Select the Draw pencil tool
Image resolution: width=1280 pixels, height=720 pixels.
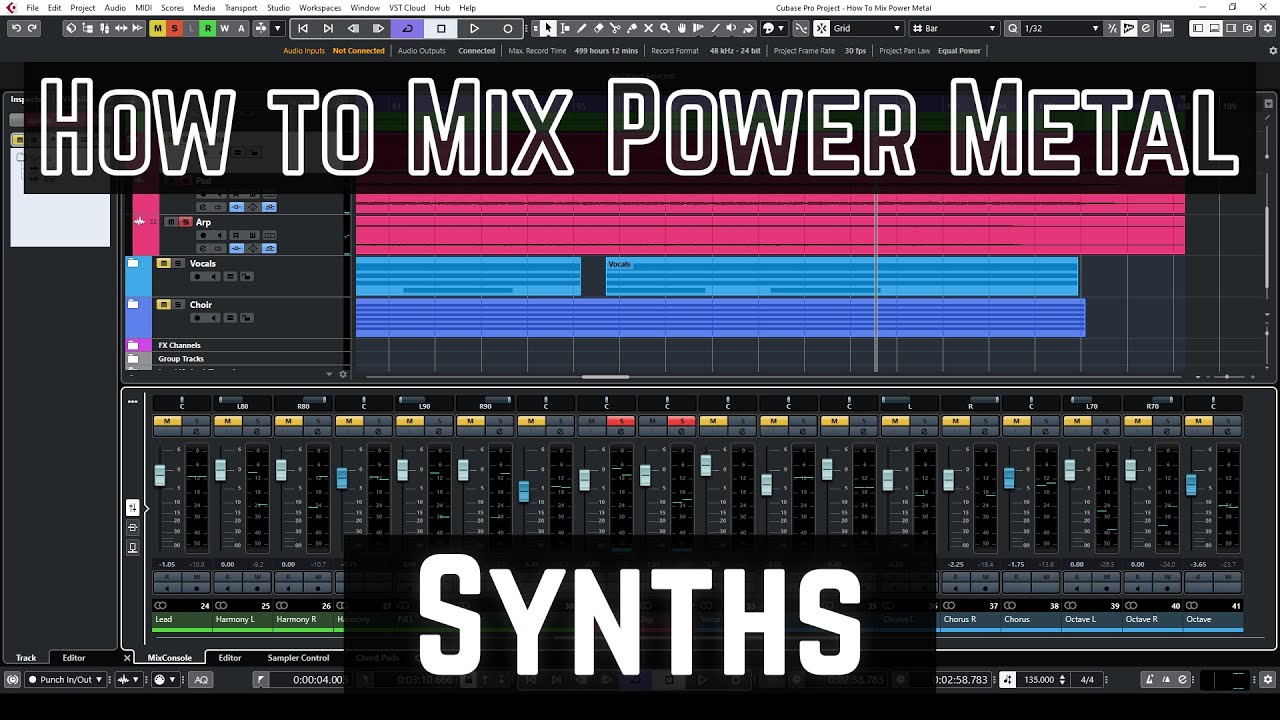pos(582,28)
